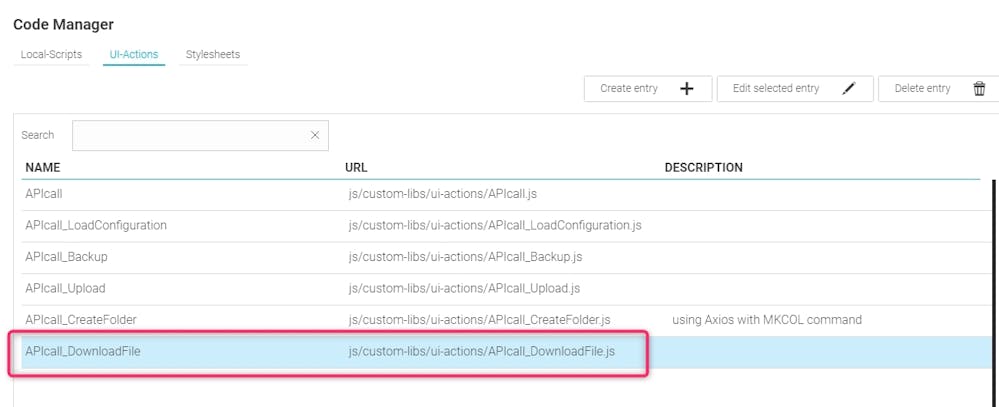Screen dimensions: 999x407
Task: Click the pencil icon on Edit selected entry
Action: pyautogui.click(x=849, y=89)
